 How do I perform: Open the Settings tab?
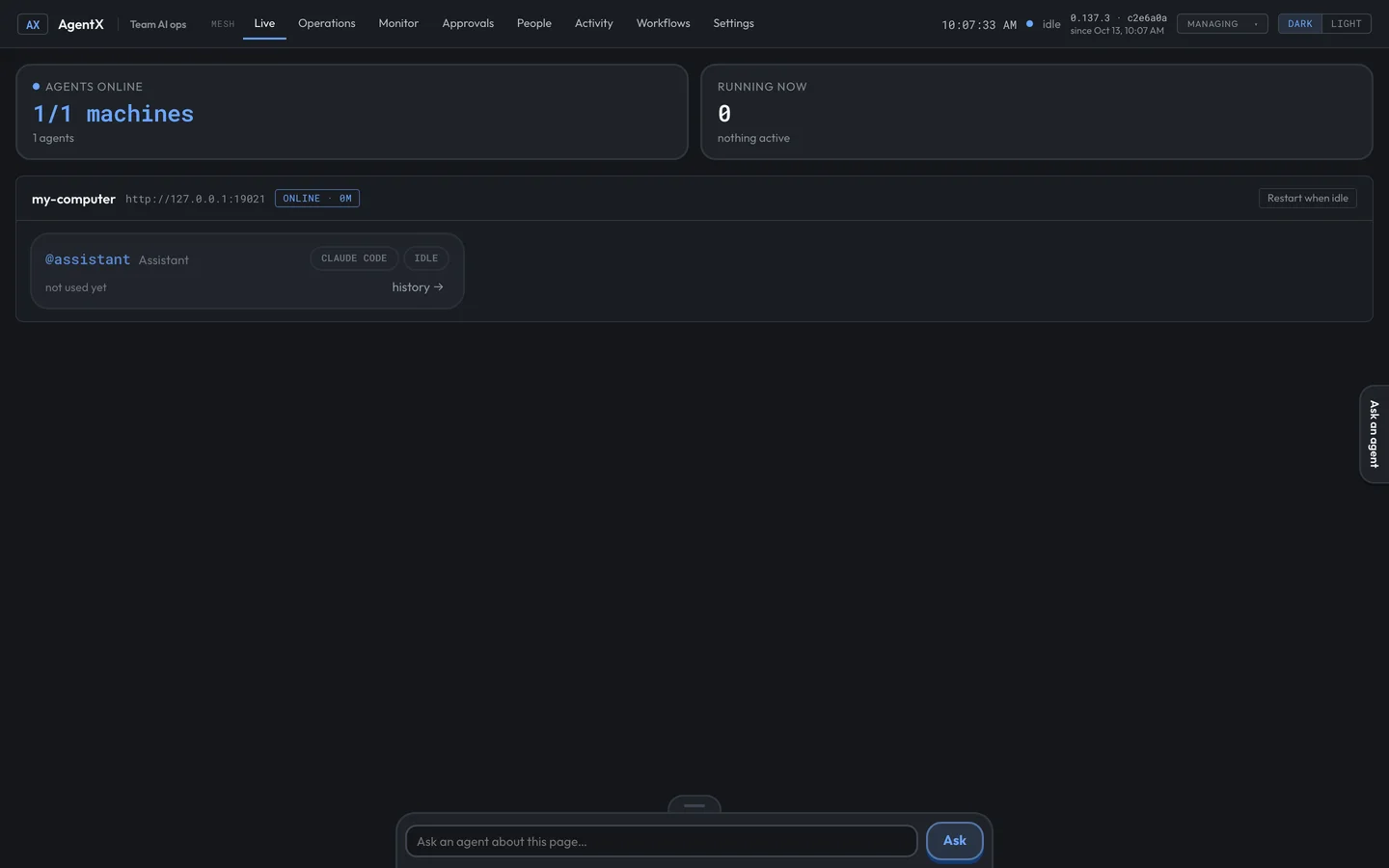point(734,23)
